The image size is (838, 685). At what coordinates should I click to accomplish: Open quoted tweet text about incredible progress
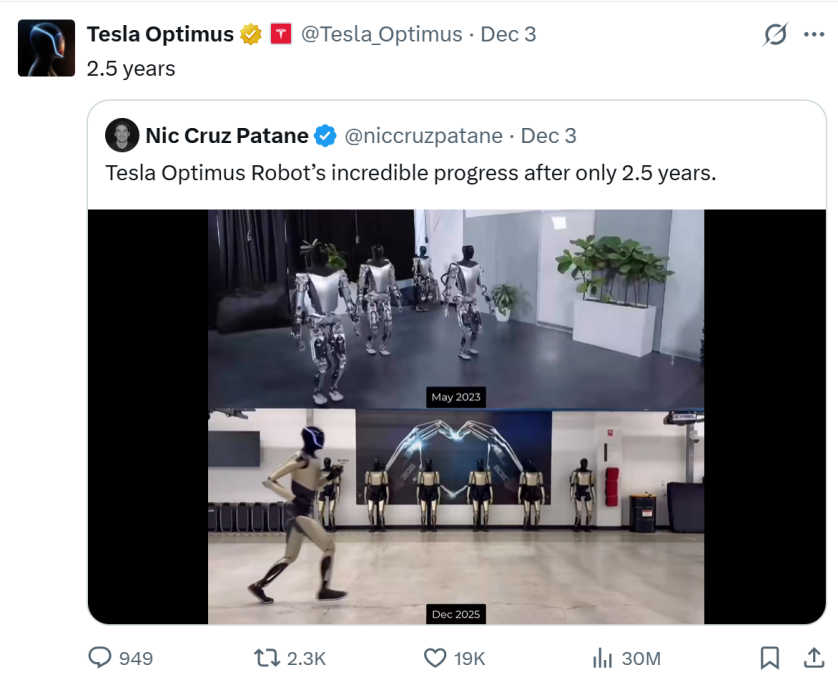click(x=410, y=172)
